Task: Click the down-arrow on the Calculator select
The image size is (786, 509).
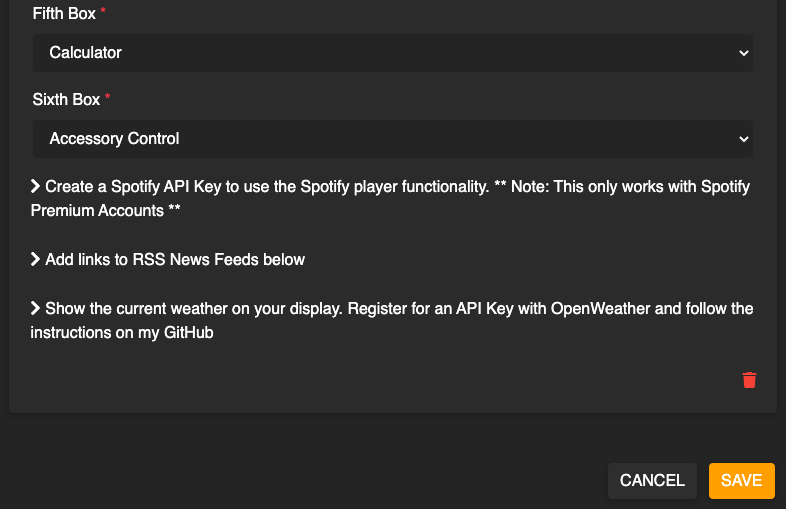Action: coord(743,53)
